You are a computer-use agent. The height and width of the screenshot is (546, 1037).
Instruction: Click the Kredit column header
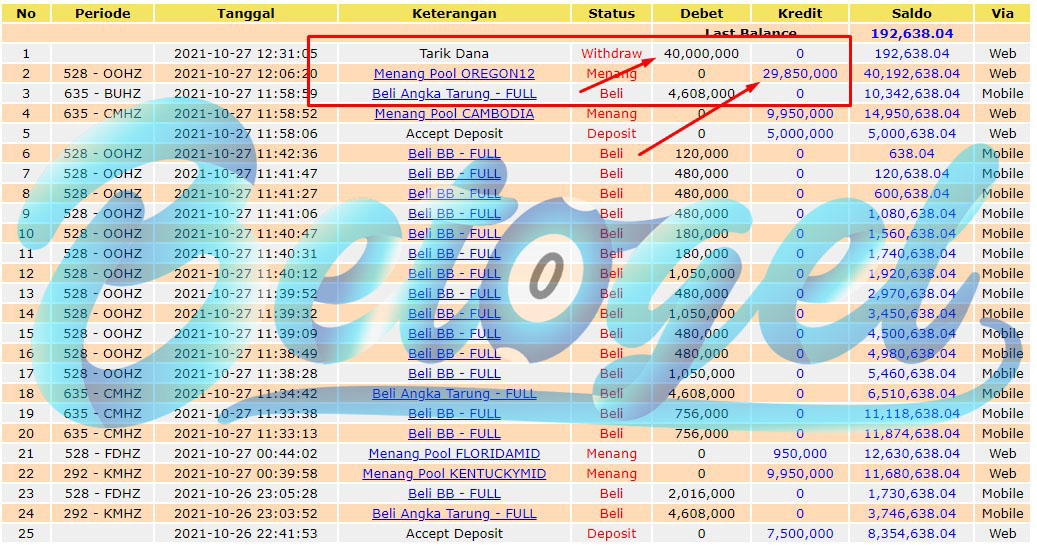tap(800, 13)
